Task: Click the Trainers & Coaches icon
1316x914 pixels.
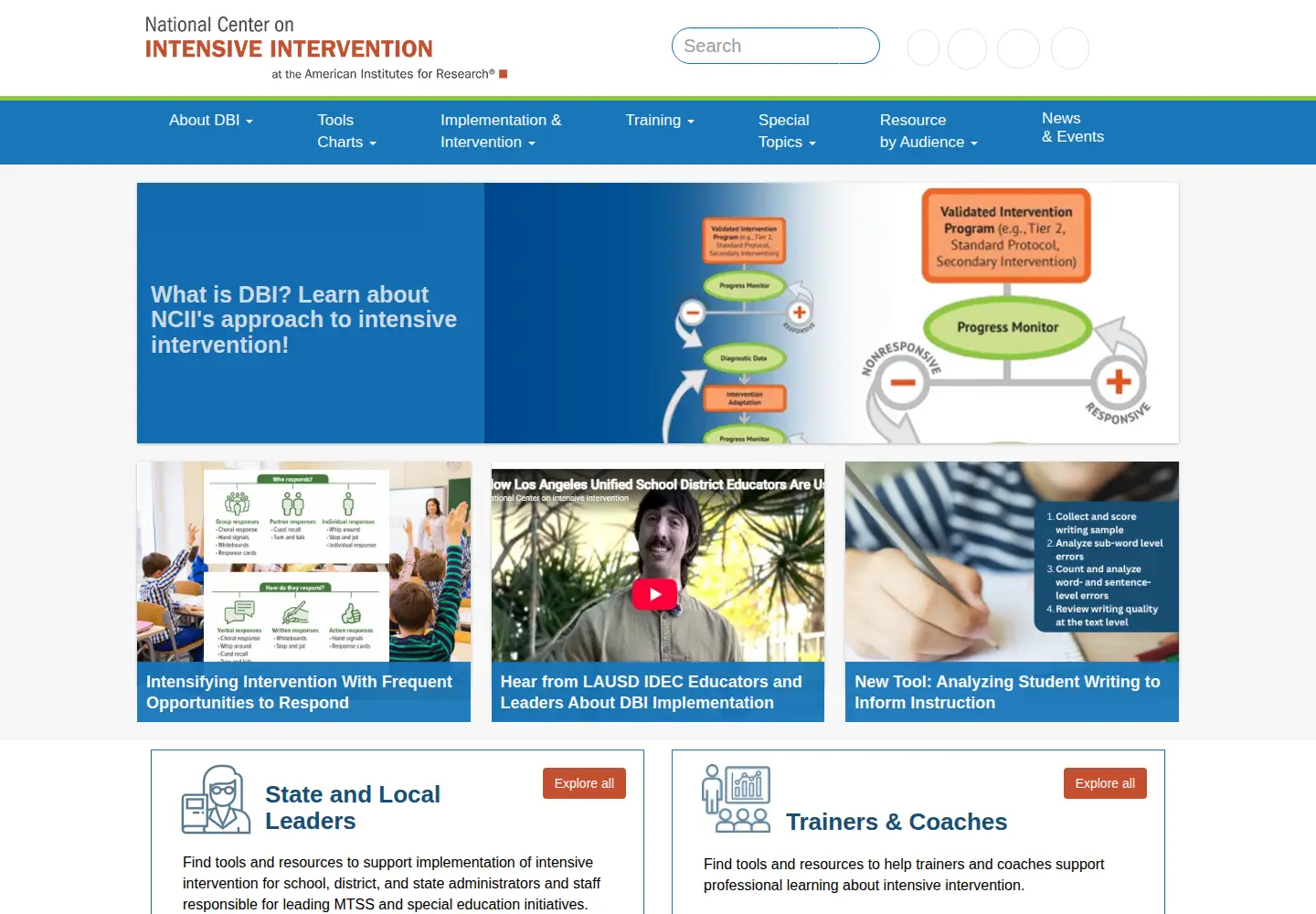Action: point(737,799)
